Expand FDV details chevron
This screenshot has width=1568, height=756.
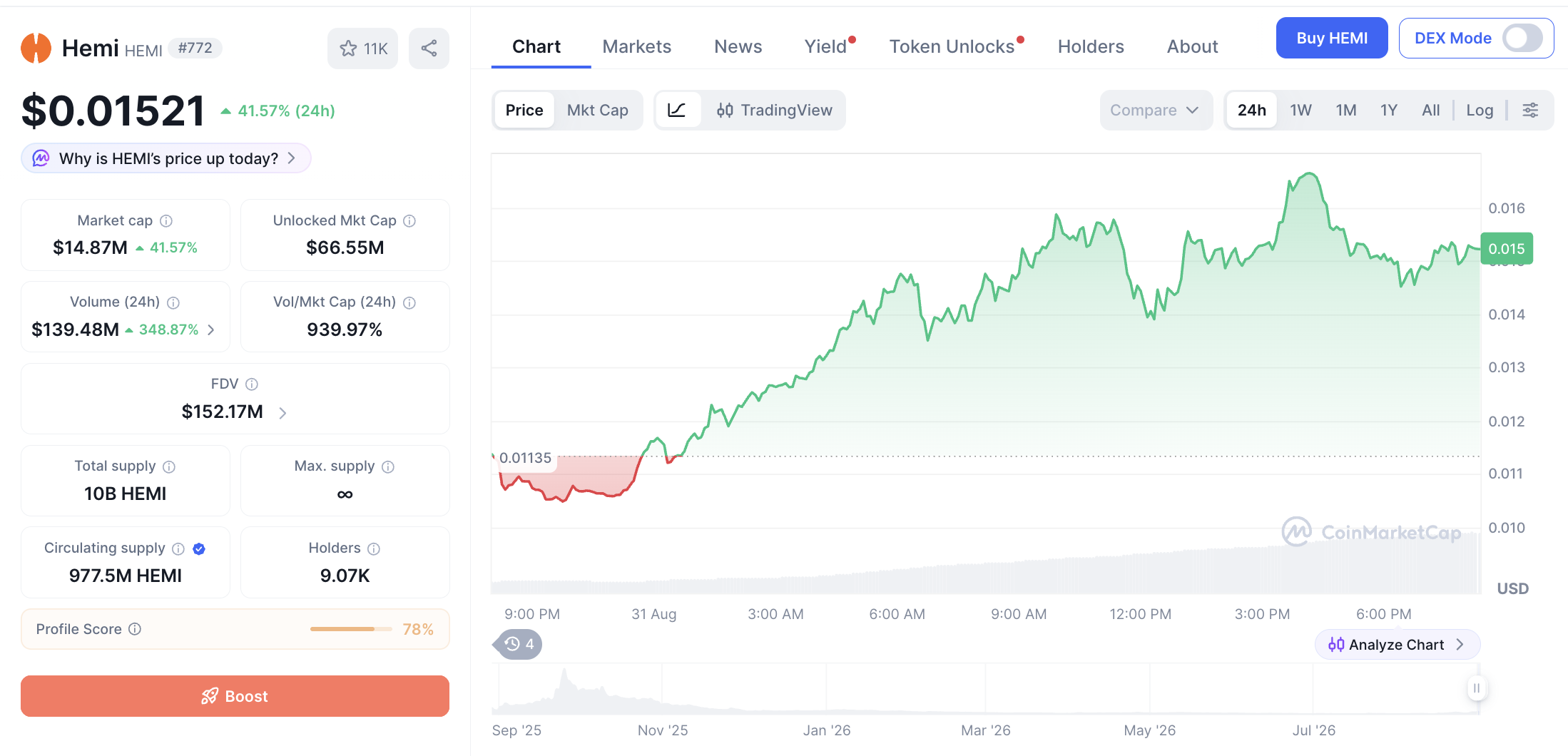[282, 413]
